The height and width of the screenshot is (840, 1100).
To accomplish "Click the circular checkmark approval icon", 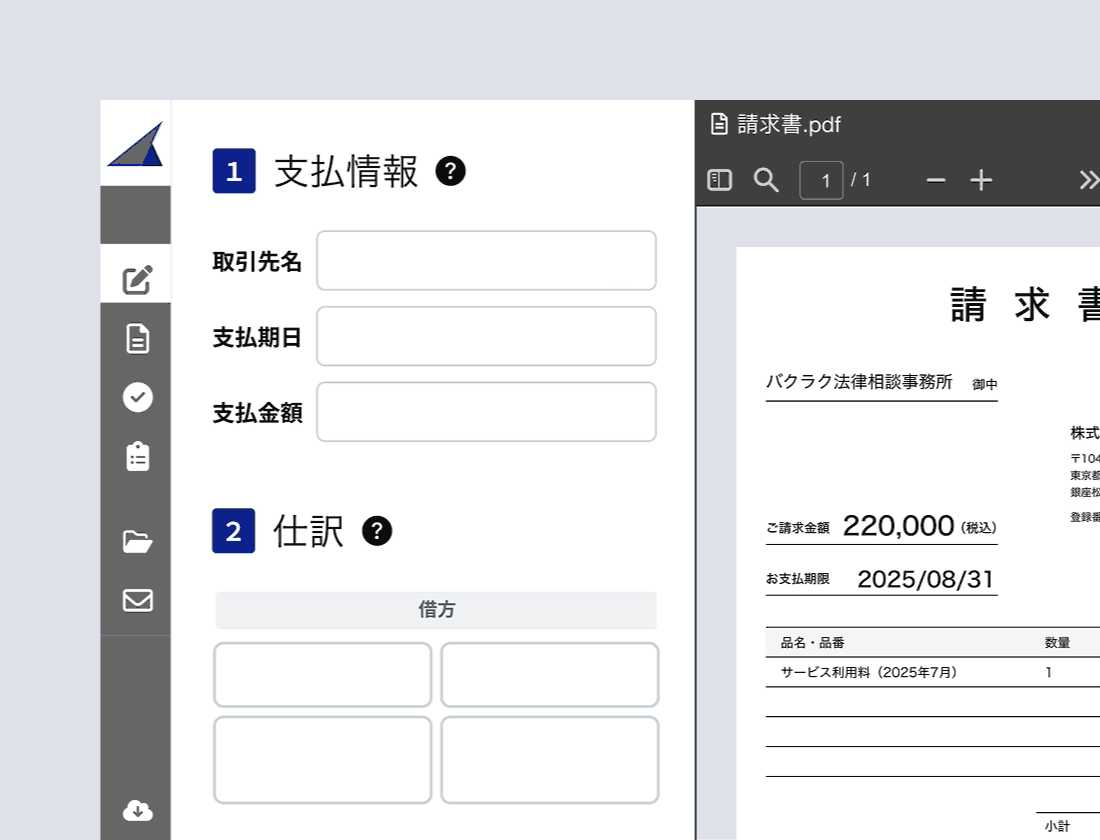I will 137,397.
